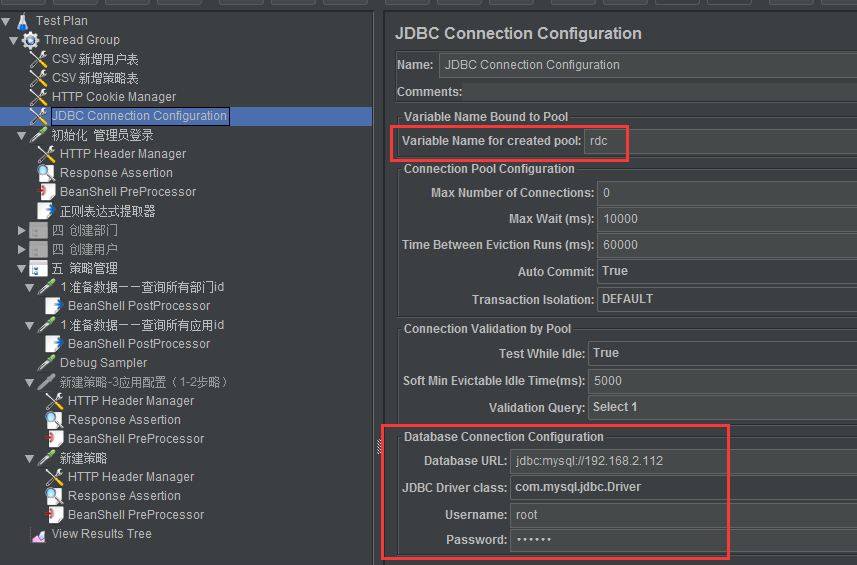Open the Transaction Isolation dropdown
The image size is (857, 565).
point(726,299)
